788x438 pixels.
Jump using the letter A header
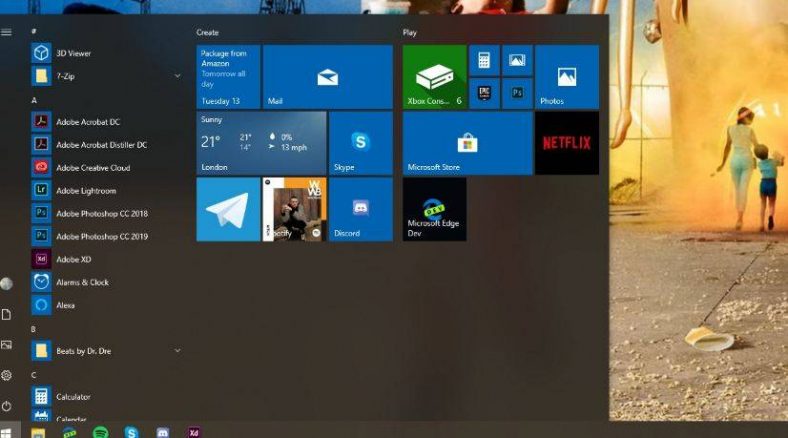(34, 100)
